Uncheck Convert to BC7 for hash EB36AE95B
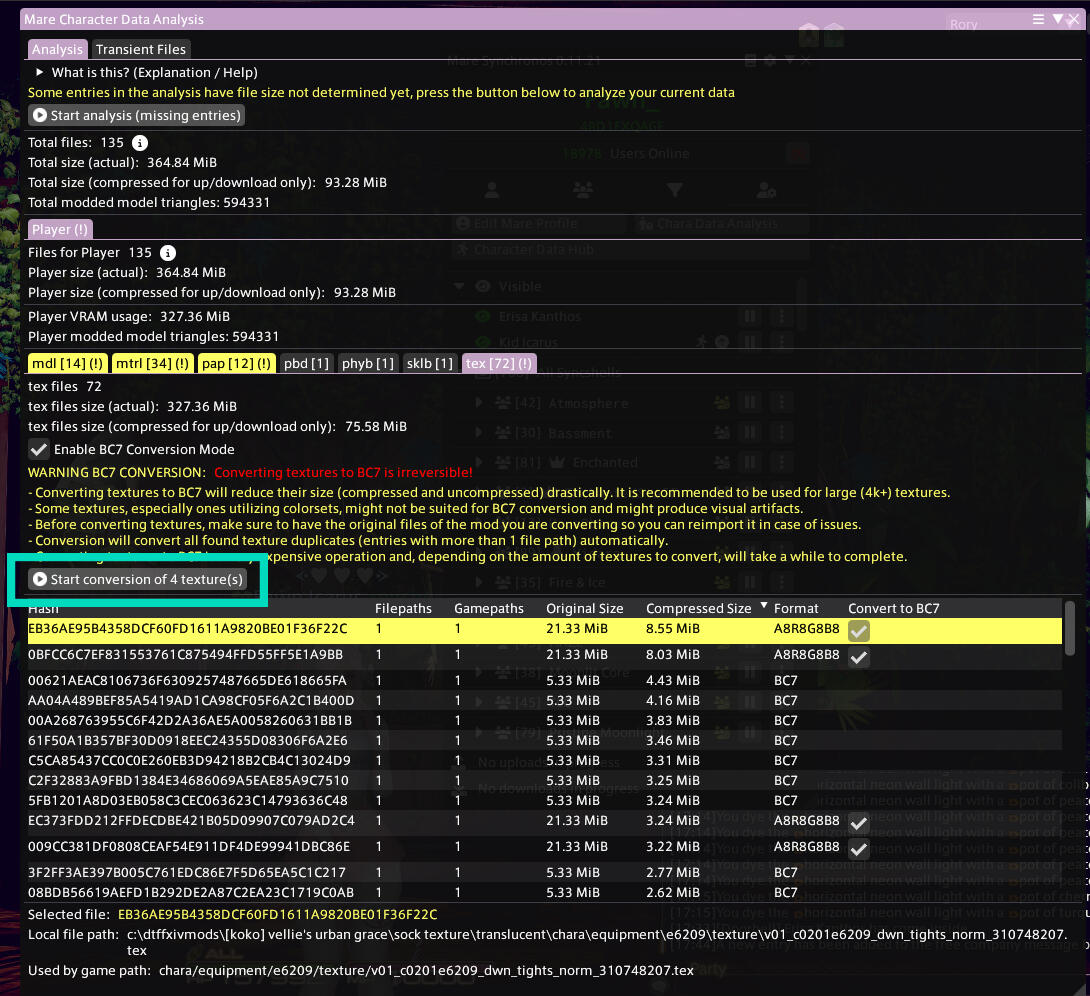Viewport: 1090px width, 996px height. (x=858, y=630)
